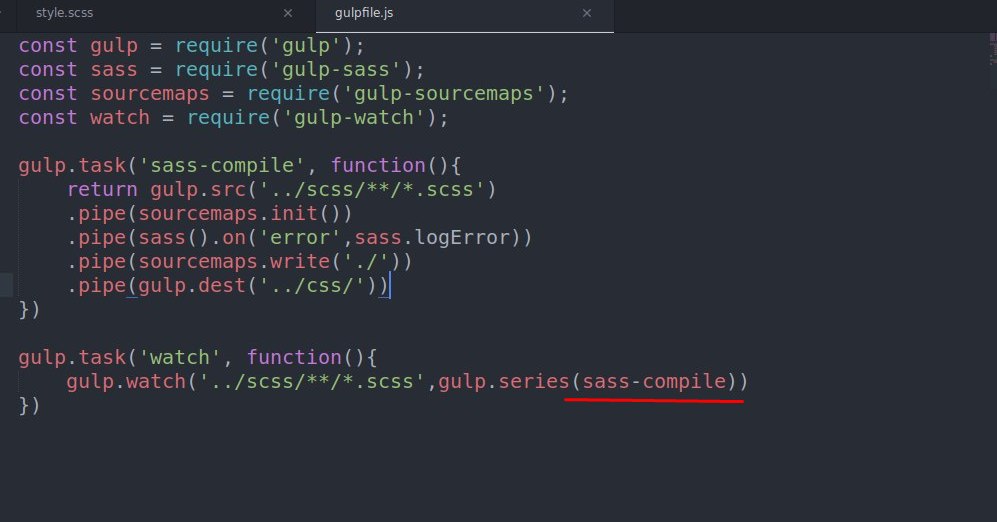This screenshot has height=522, width=997.
Task: Click sourcemaps.write call
Action: (x=233, y=262)
